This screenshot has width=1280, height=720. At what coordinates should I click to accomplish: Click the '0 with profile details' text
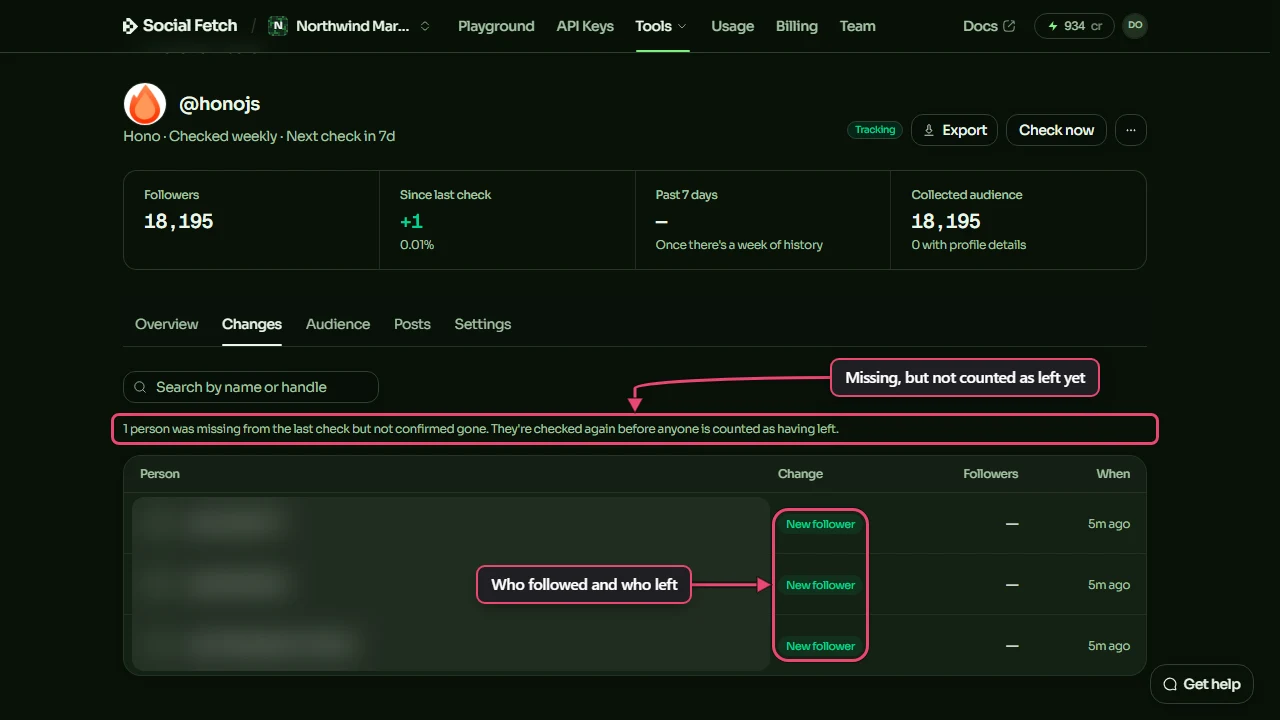tap(969, 245)
